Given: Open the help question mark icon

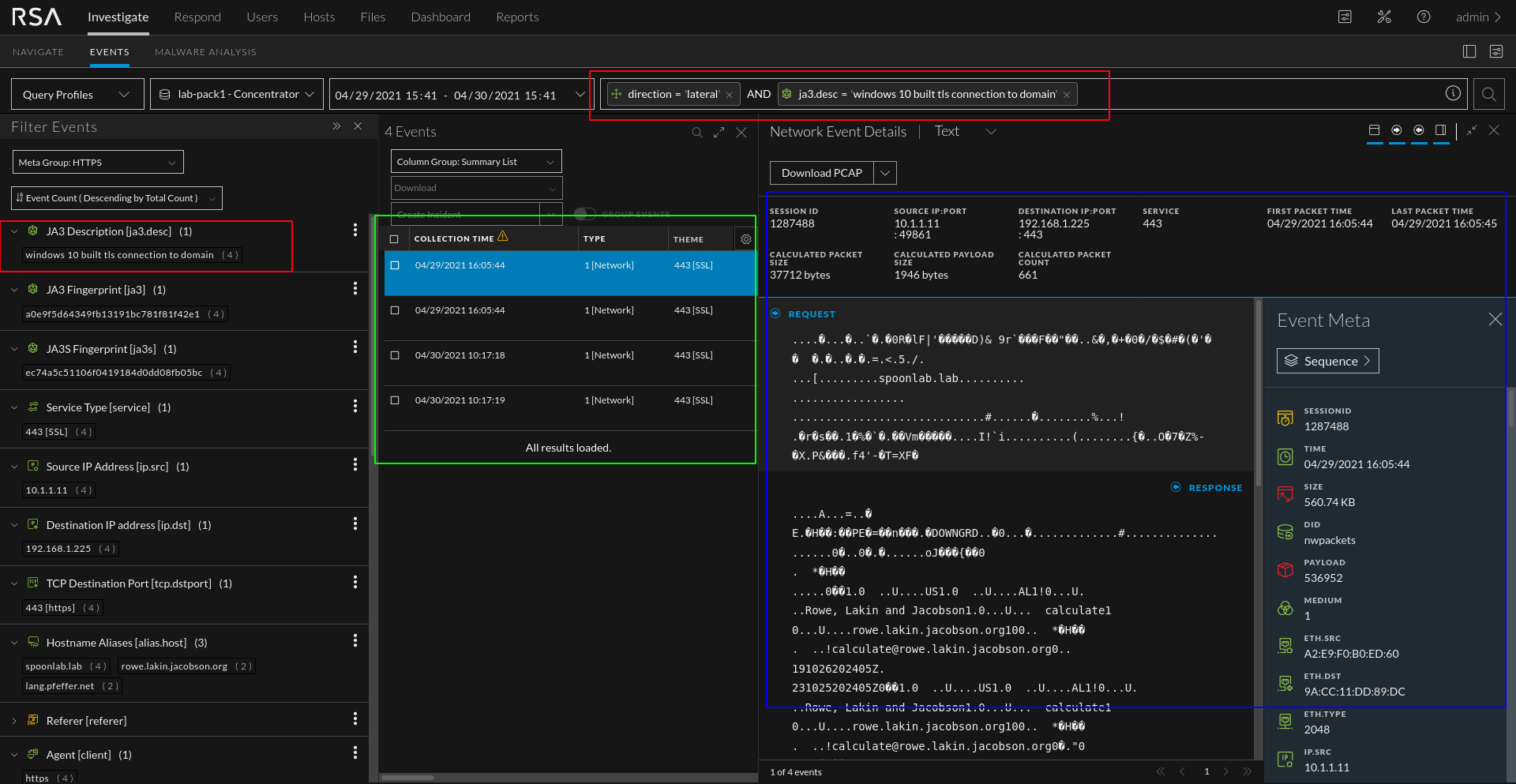Looking at the screenshot, I should tap(1424, 17).
